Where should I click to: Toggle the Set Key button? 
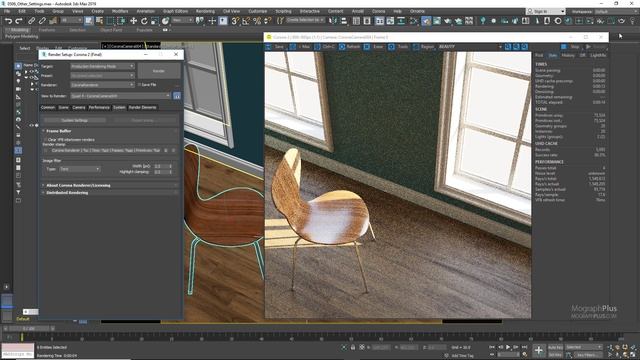(x=555, y=355)
